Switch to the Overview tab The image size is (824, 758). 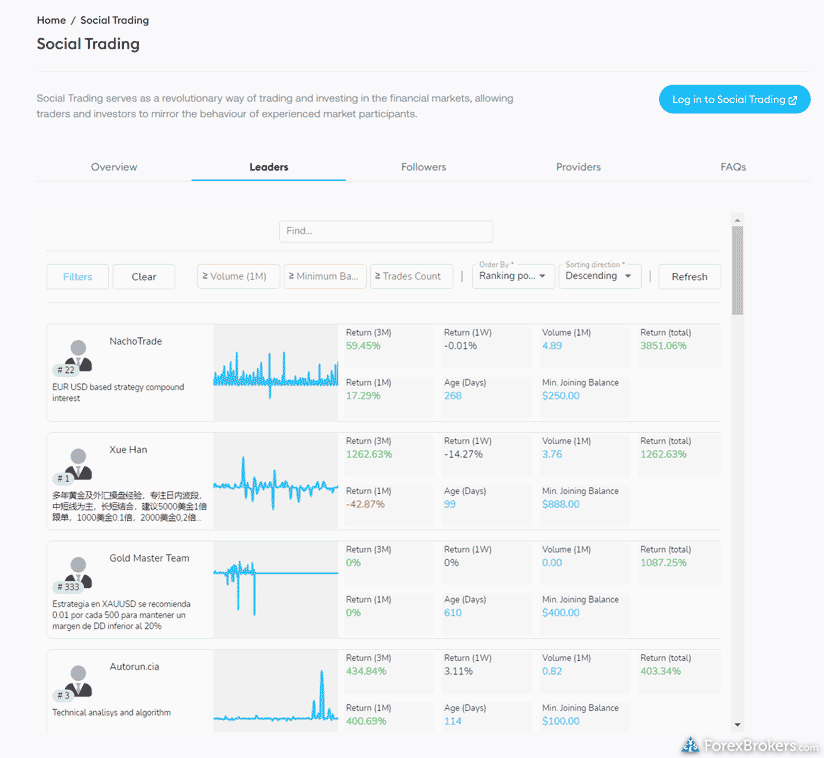(114, 167)
